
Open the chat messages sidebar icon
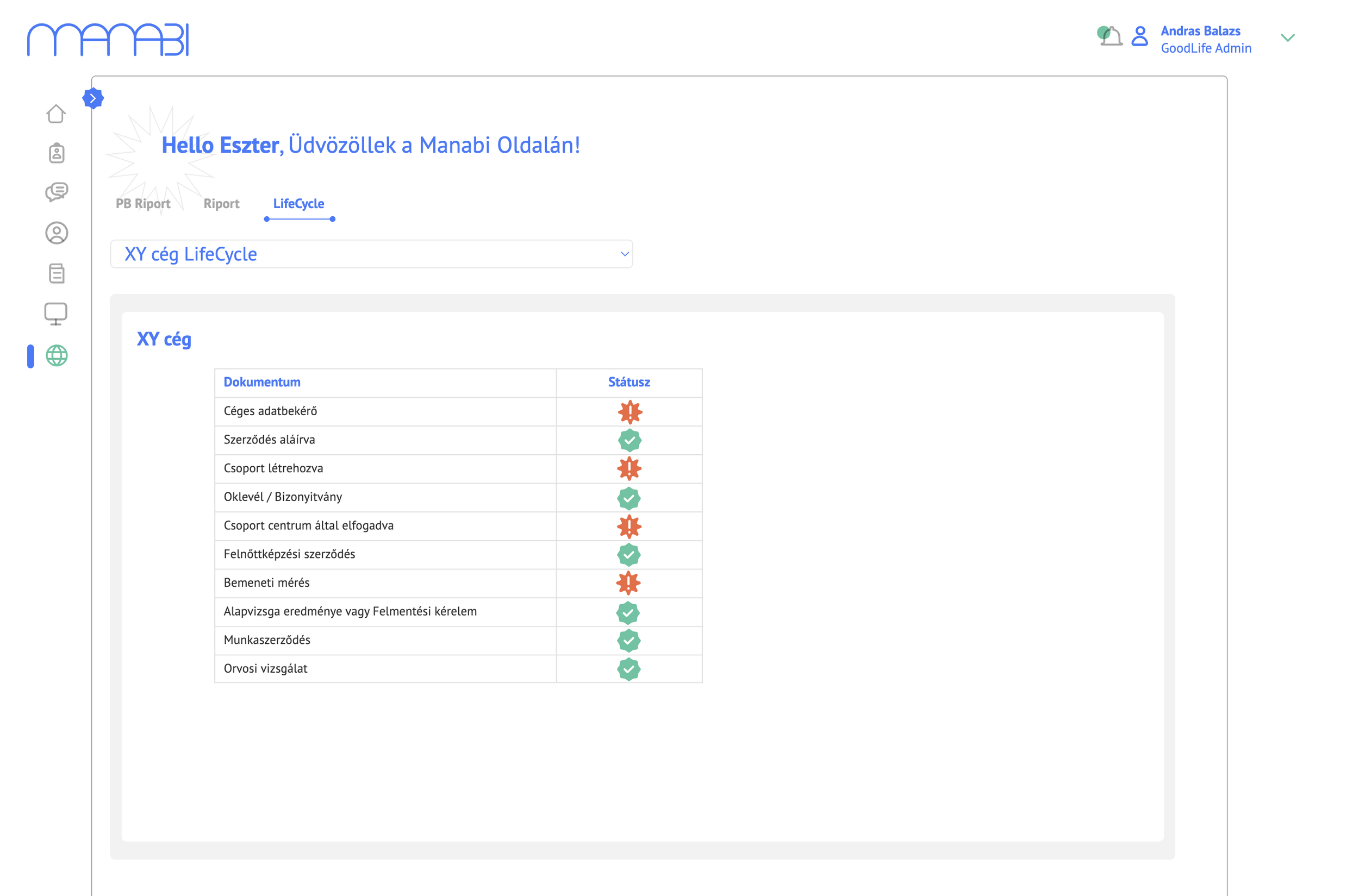point(57,192)
